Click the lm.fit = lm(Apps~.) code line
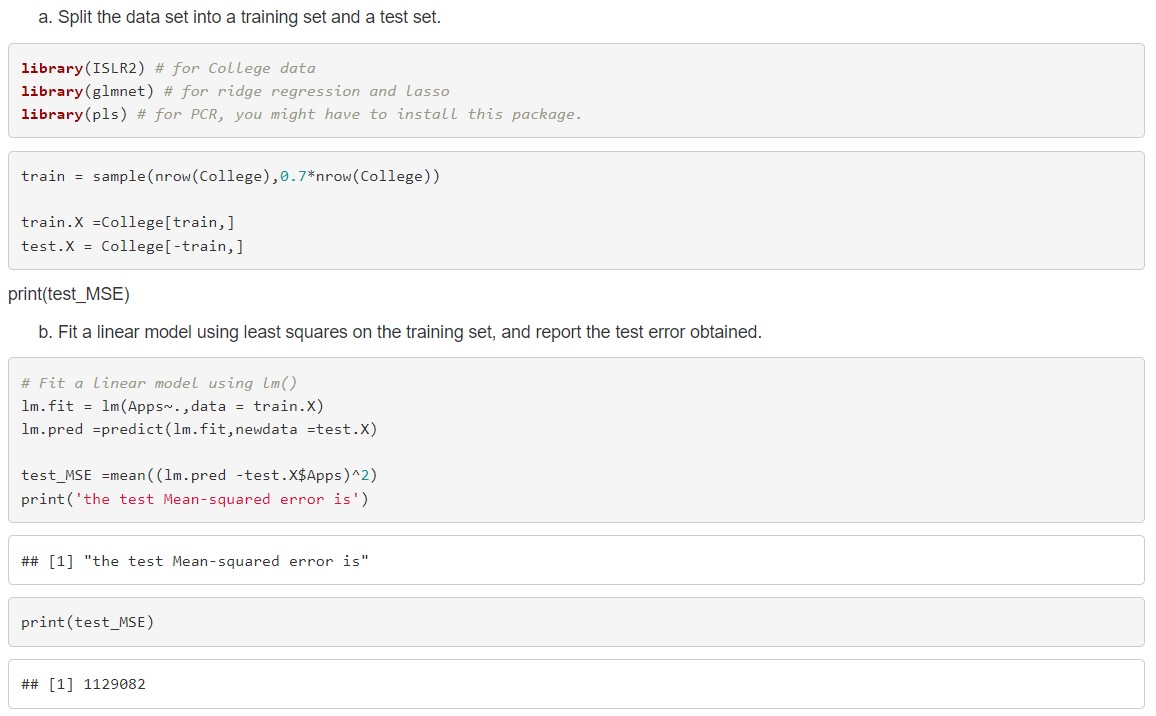This screenshot has height=716, width=1156. (172, 406)
